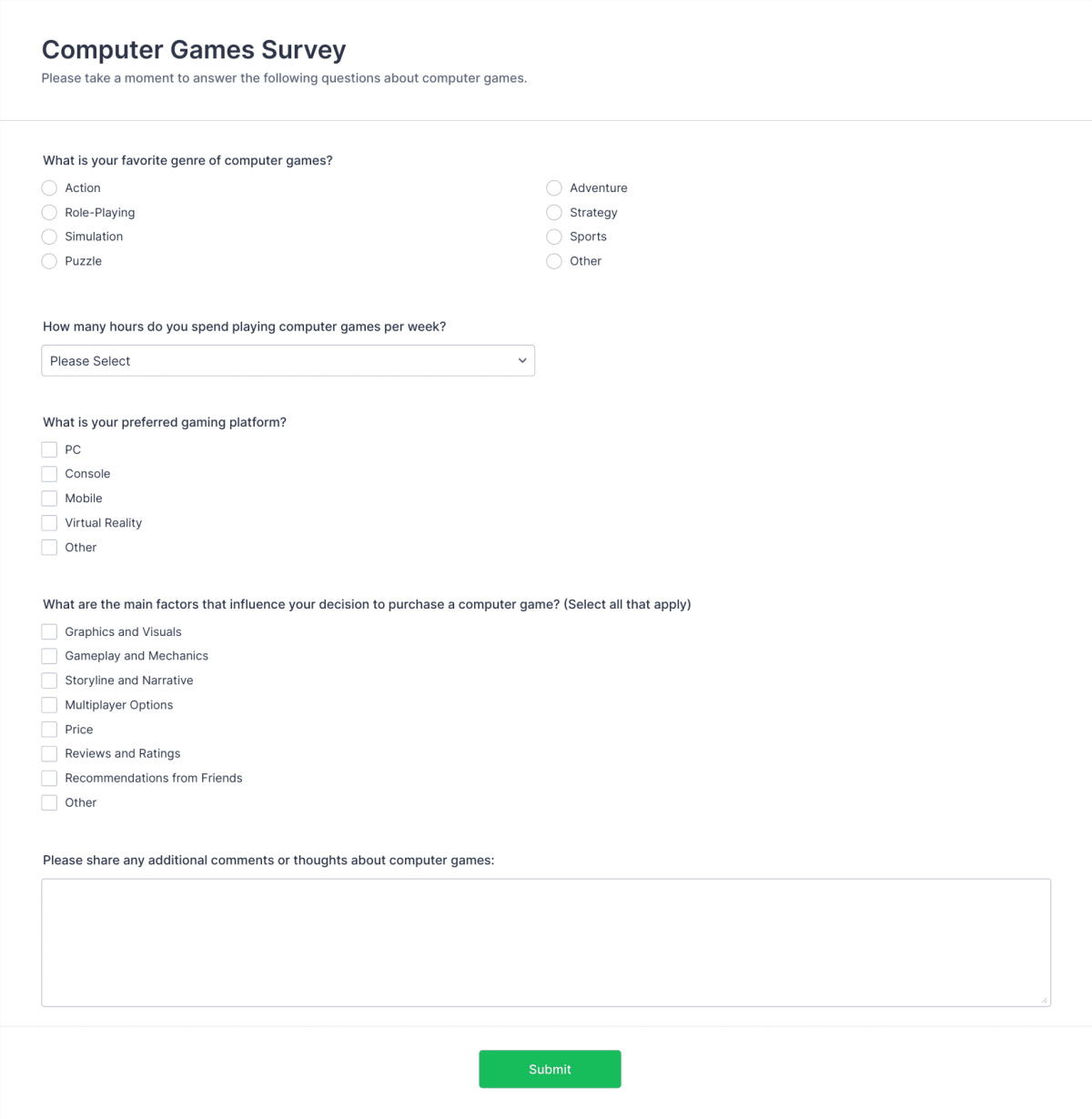Choose Puzzle as favorite genre
1092x1119 pixels.
49,261
